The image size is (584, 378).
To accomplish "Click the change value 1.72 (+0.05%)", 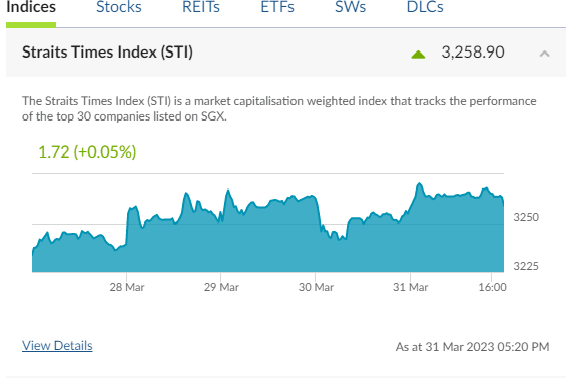I will (x=87, y=152).
